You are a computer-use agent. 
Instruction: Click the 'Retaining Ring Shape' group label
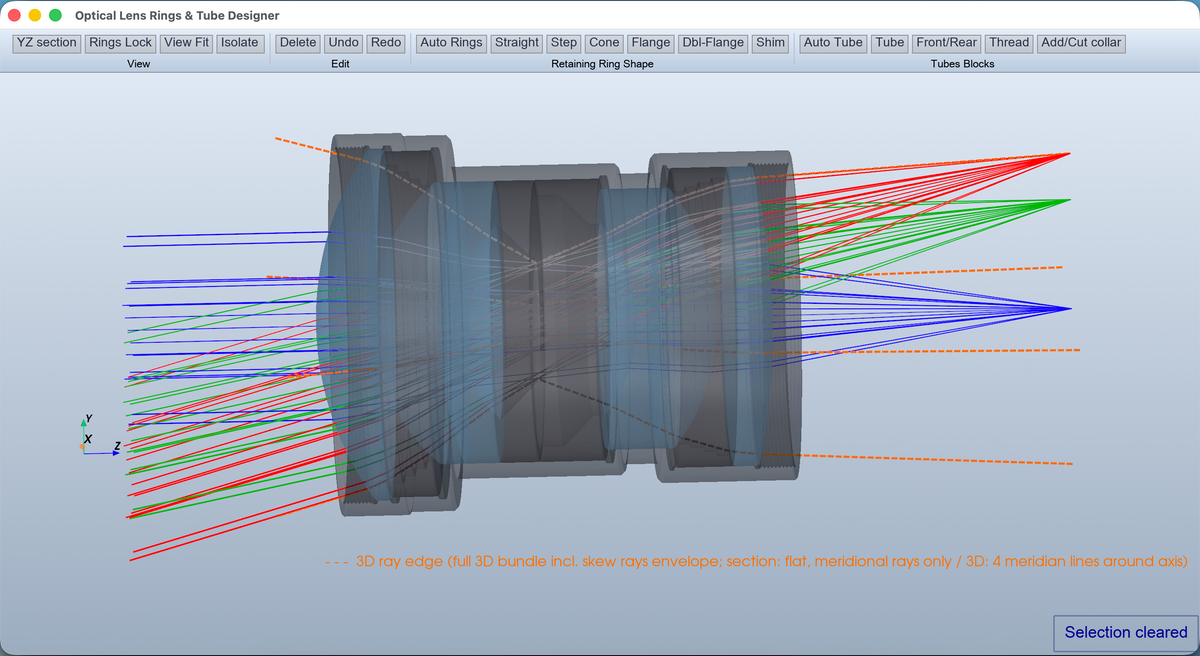pyautogui.click(x=602, y=64)
